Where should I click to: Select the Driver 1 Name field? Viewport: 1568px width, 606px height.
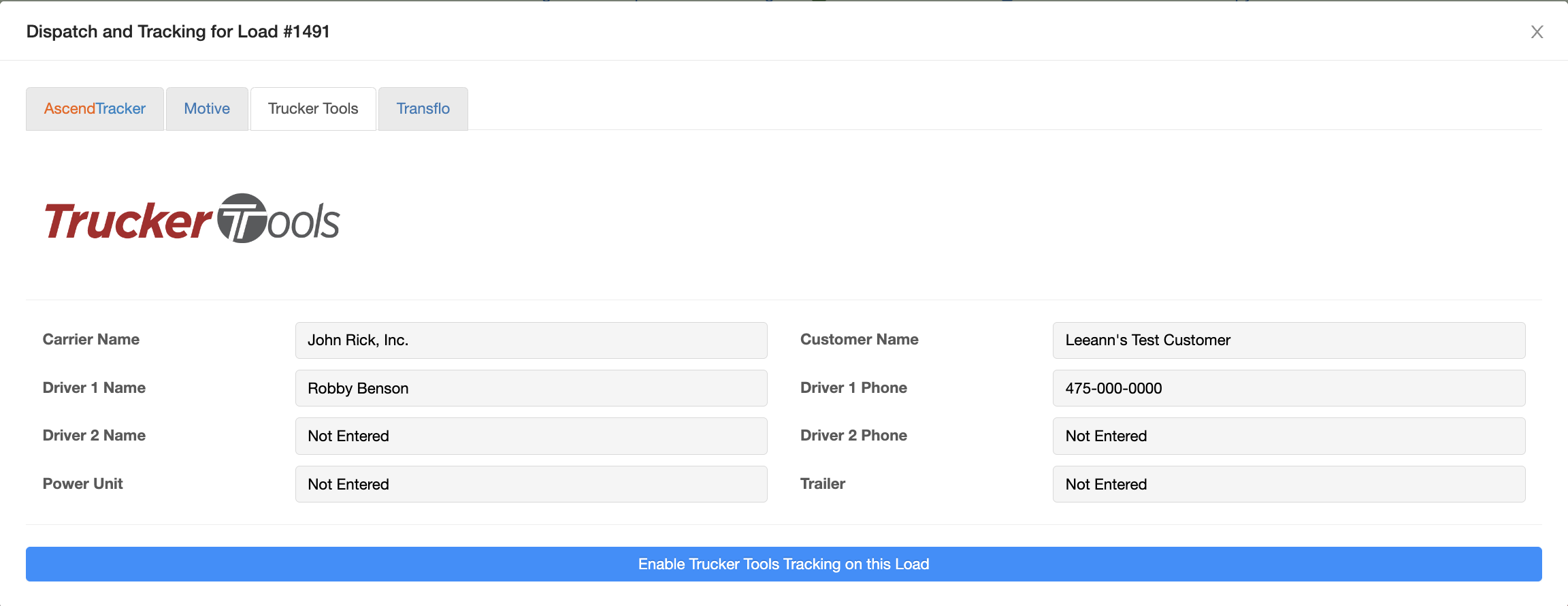pyautogui.click(x=532, y=388)
